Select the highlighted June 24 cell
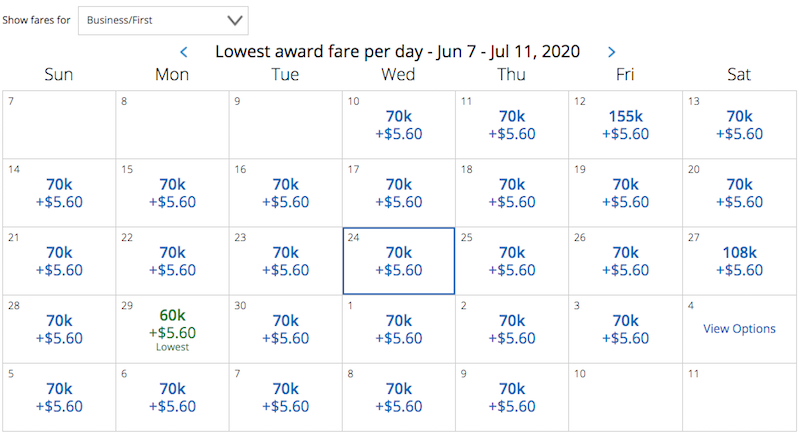This screenshot has width=800, height=434. pos(399,261)
